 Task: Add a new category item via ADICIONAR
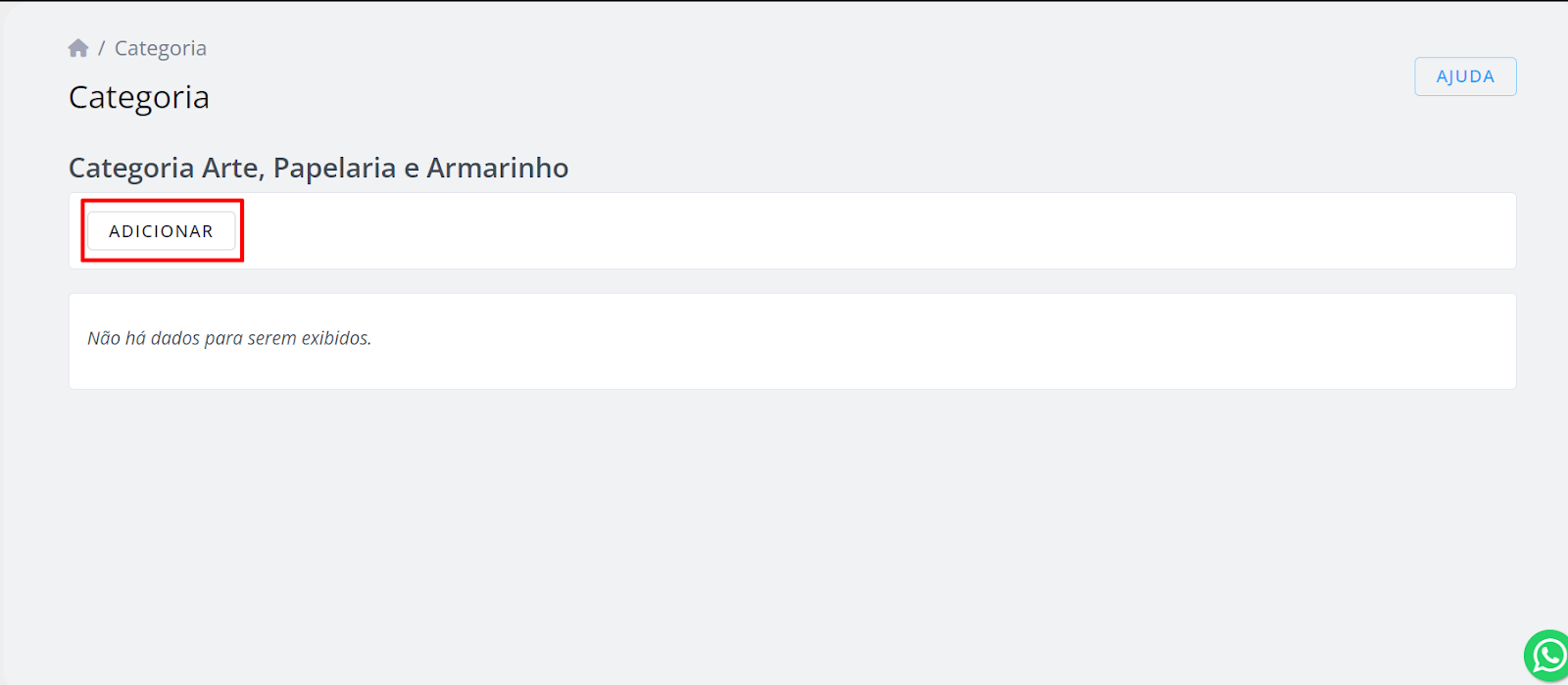click(162, 231)
